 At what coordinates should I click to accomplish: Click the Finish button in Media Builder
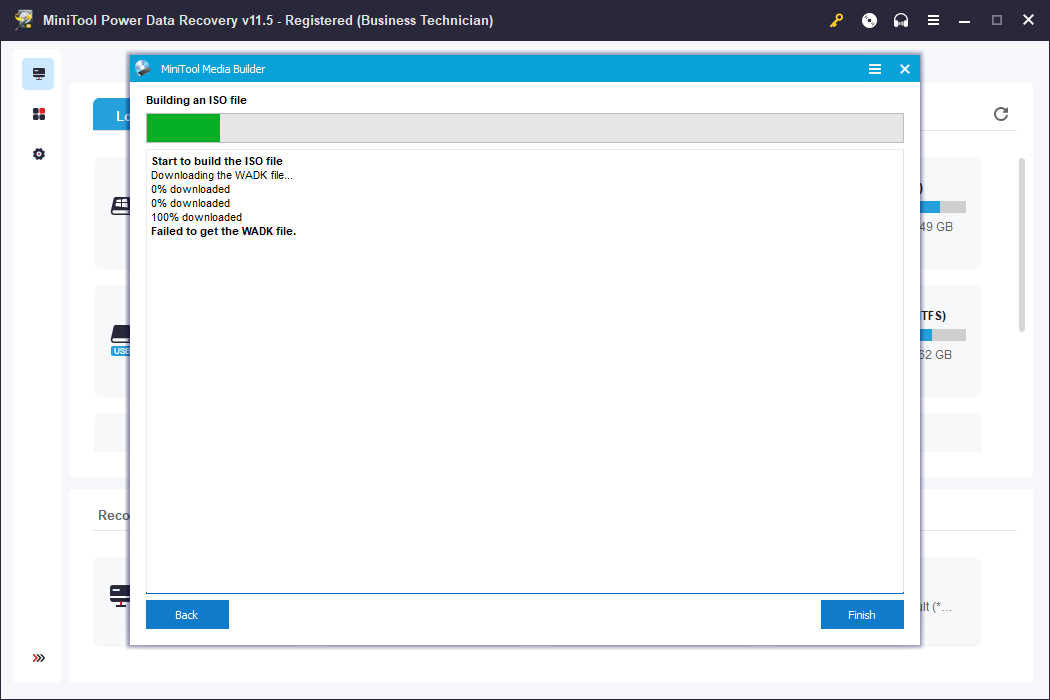(862, 614)
